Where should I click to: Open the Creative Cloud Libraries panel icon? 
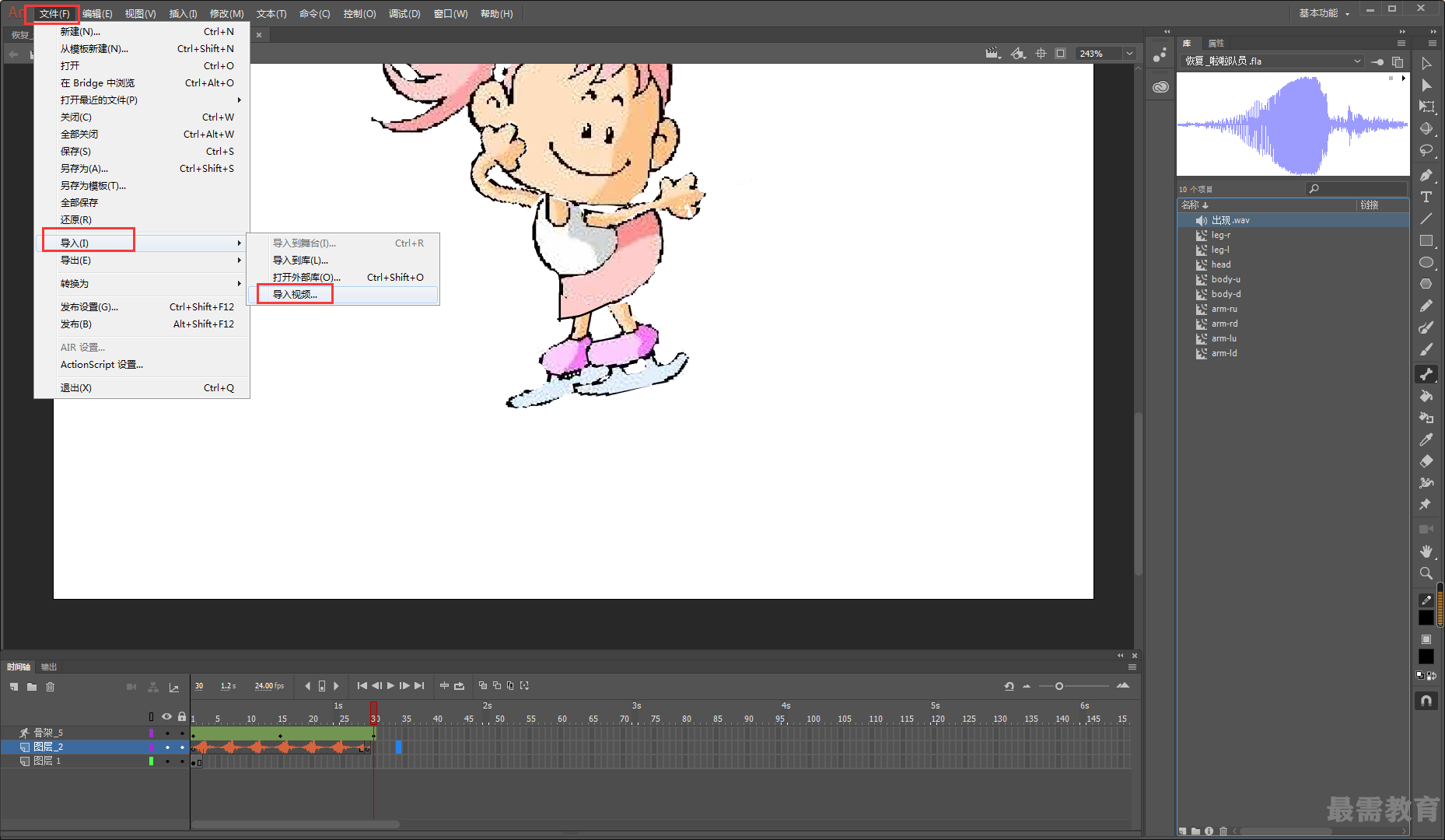(x=1160, y=87)
